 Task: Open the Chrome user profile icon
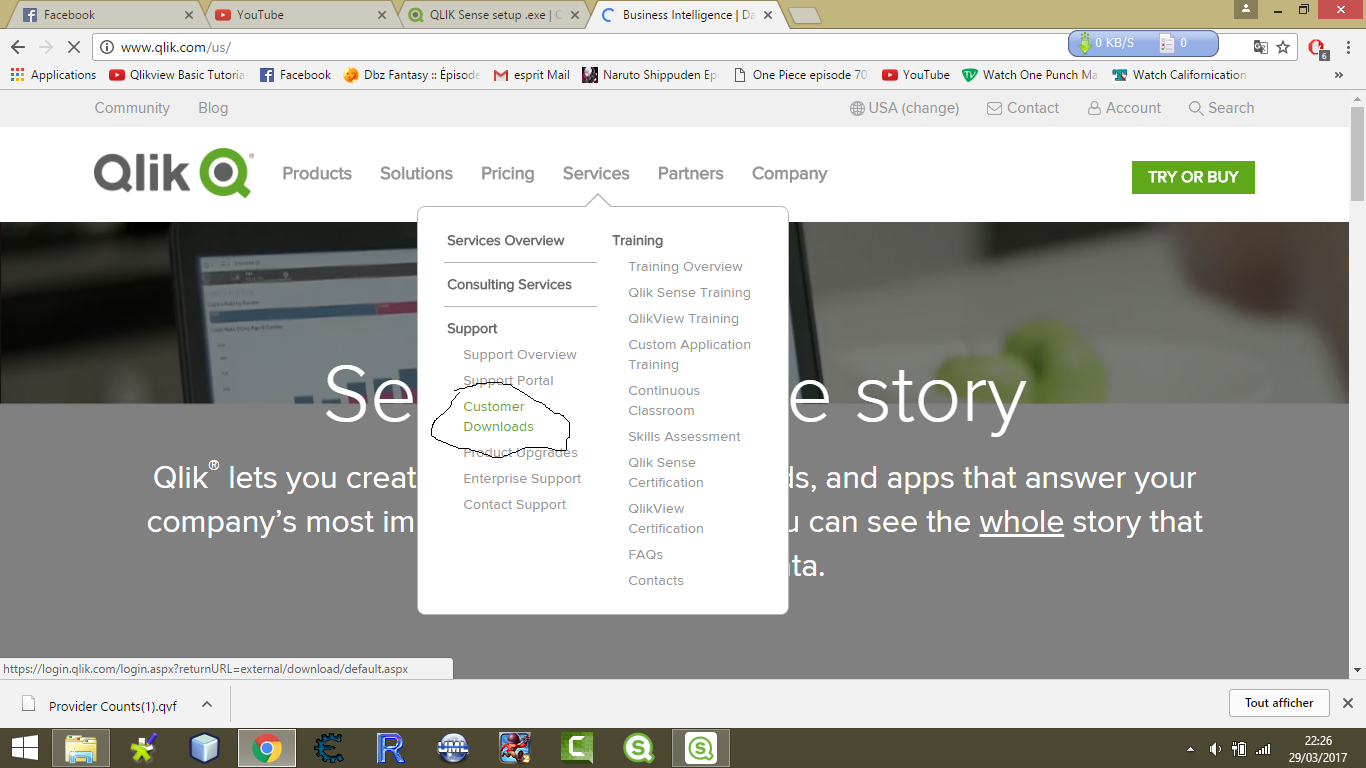tap(1245, 10)
